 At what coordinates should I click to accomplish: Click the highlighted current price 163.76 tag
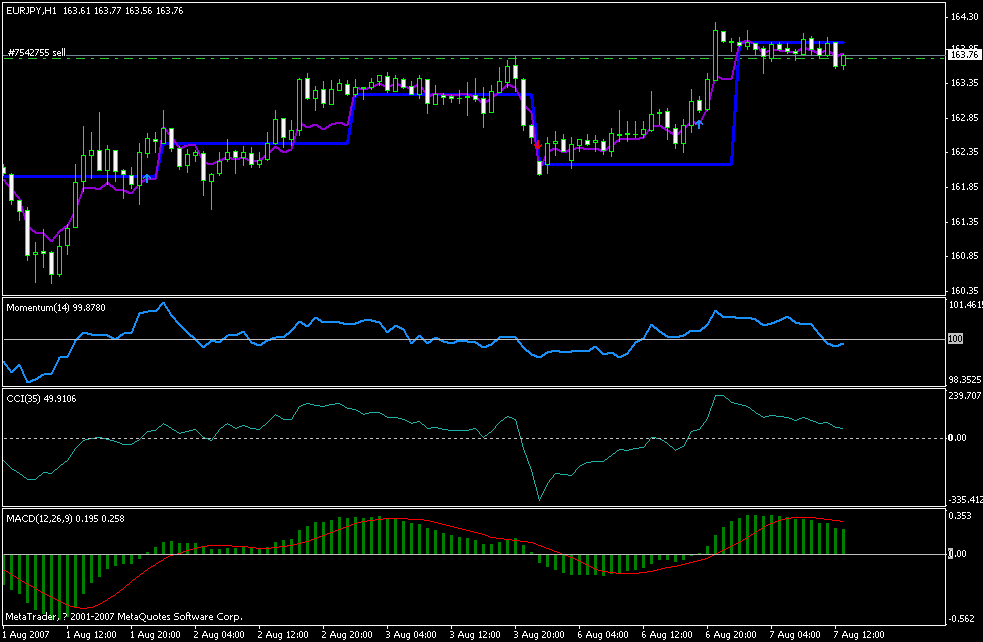[x=963, y=55]
